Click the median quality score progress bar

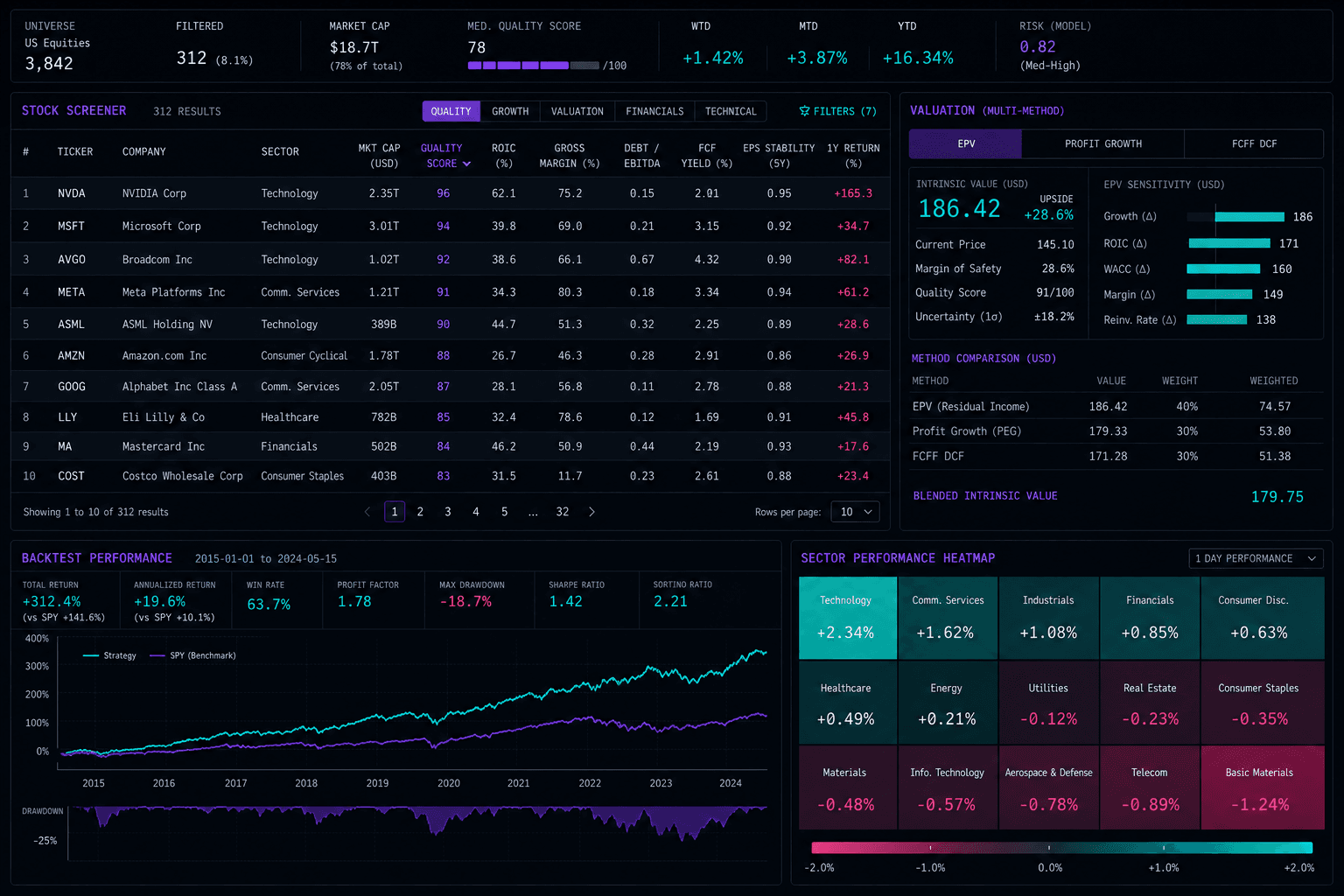point(534,66)
